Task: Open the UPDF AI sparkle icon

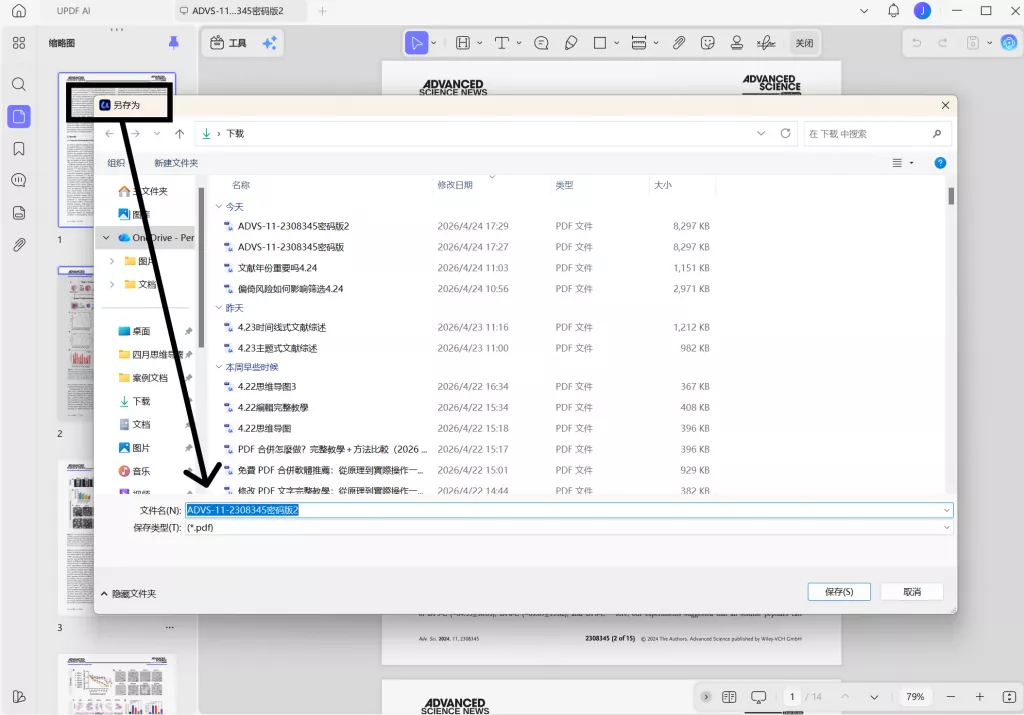Action: [x=269, y=43]
